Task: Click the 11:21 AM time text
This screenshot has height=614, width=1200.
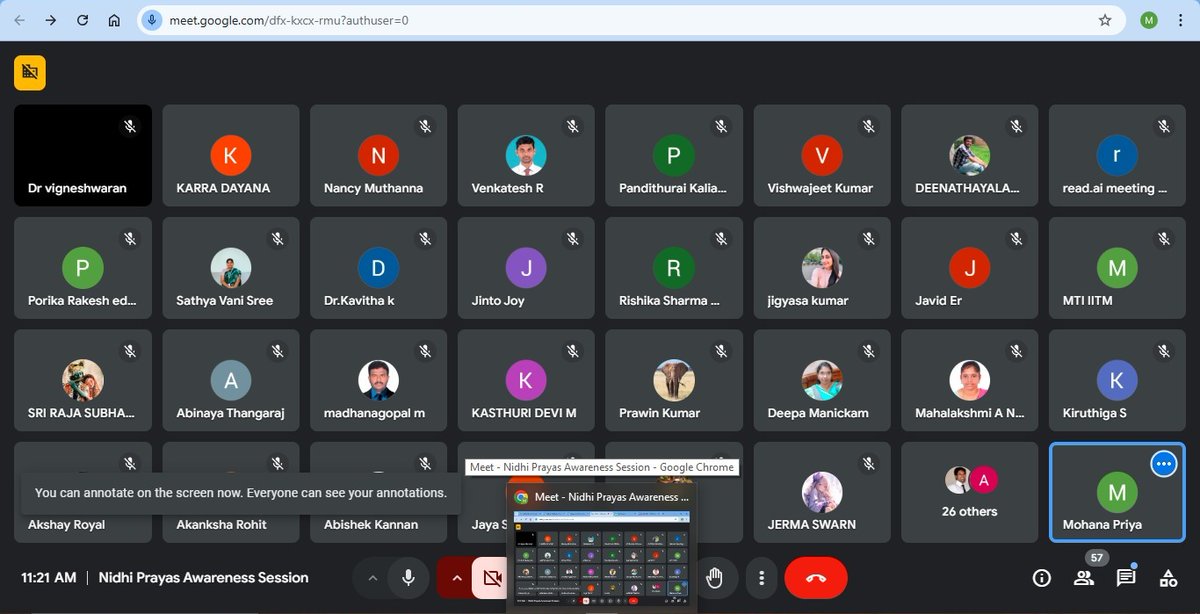Action: click(49, 578)
